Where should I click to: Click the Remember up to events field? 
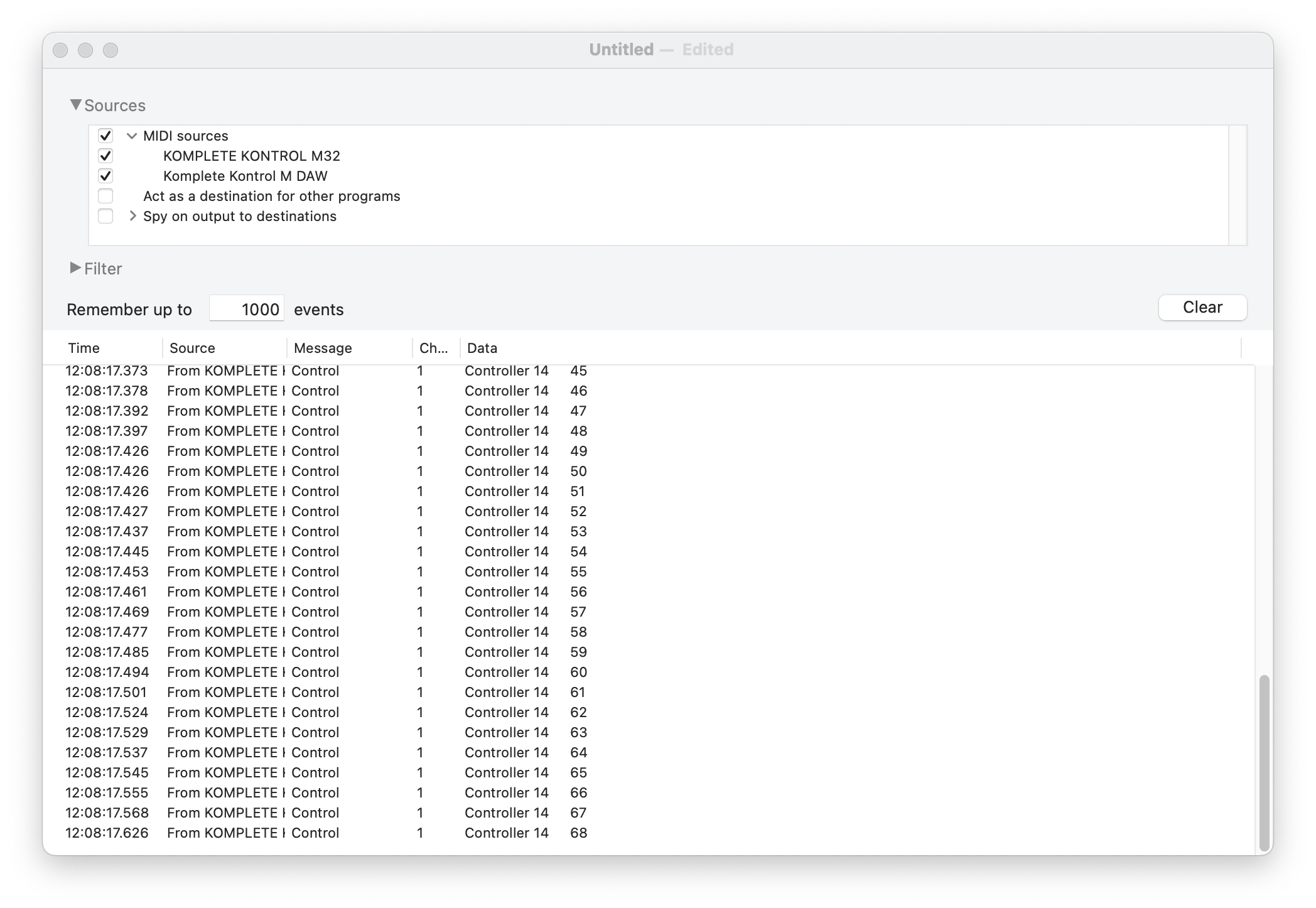[247, 309]
